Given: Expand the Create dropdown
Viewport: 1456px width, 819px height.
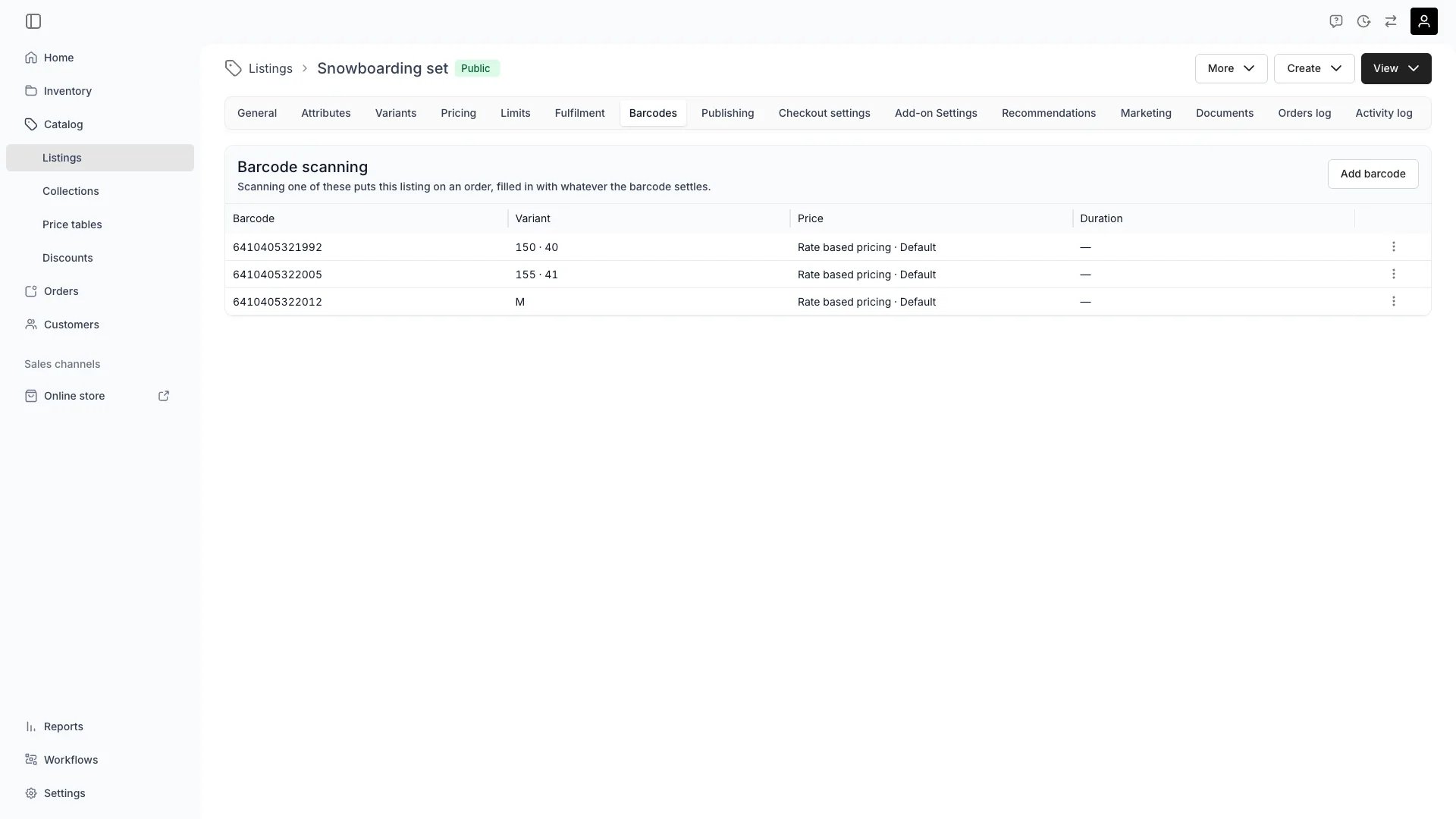Looking at the screenshot, I should coord(1314,68).
